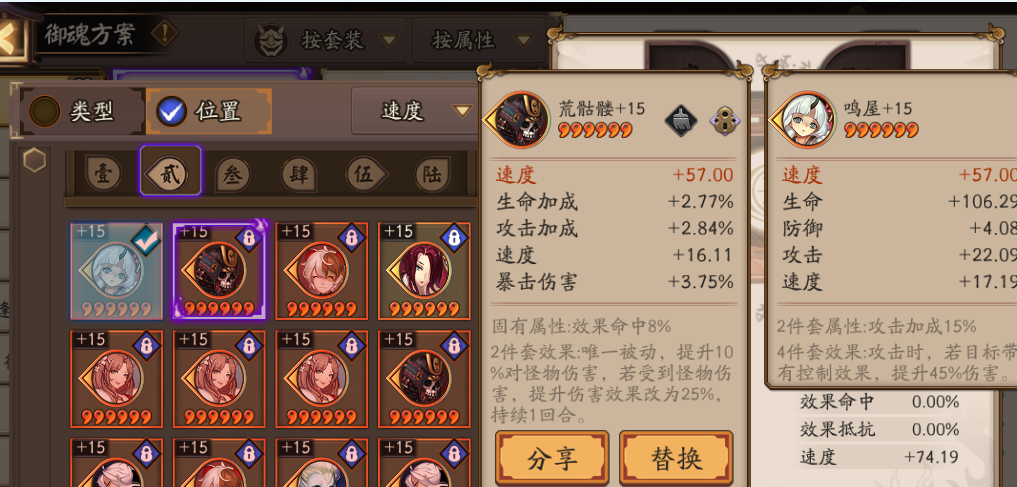Expand the 按套装 filter dropdown
Viewport: 1017px width, 487px height.
pos(327,40)
